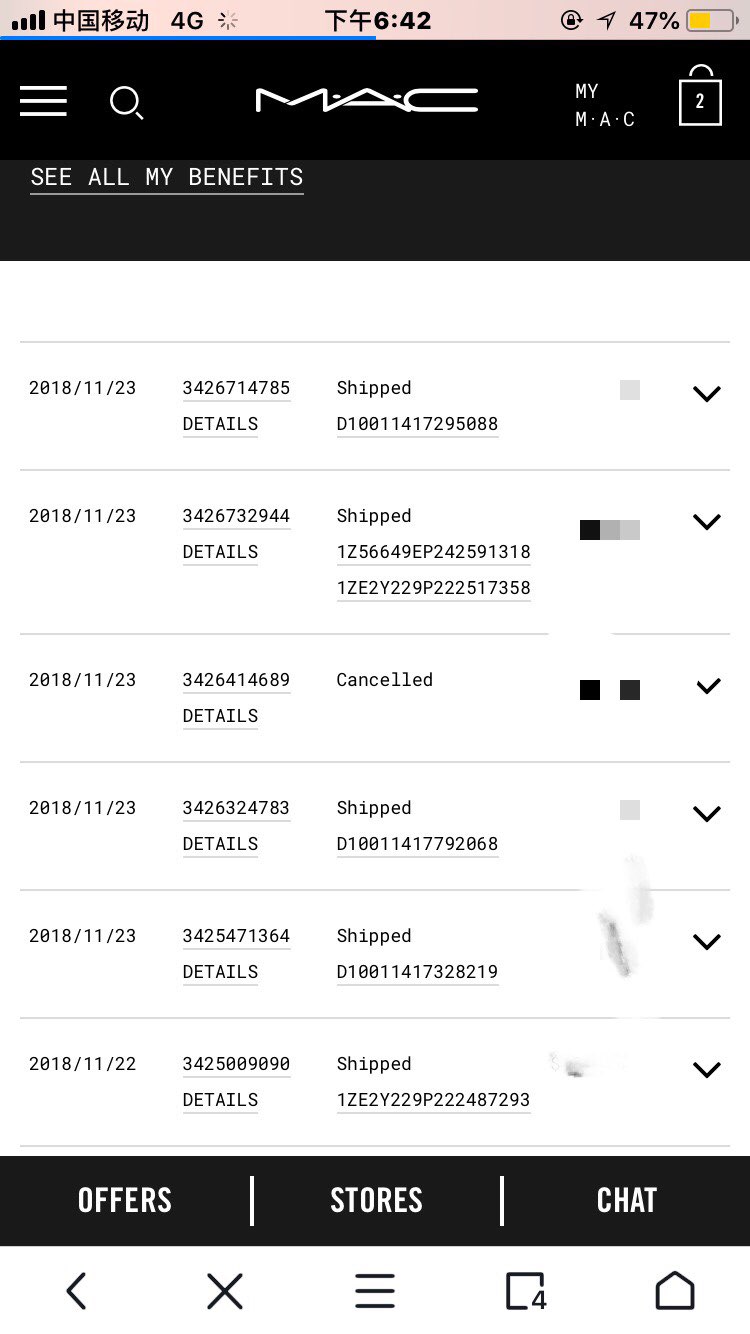Start a CHAT from bottom bar
Viewport: 750px width, 1334px height.
click(626, 1200)
